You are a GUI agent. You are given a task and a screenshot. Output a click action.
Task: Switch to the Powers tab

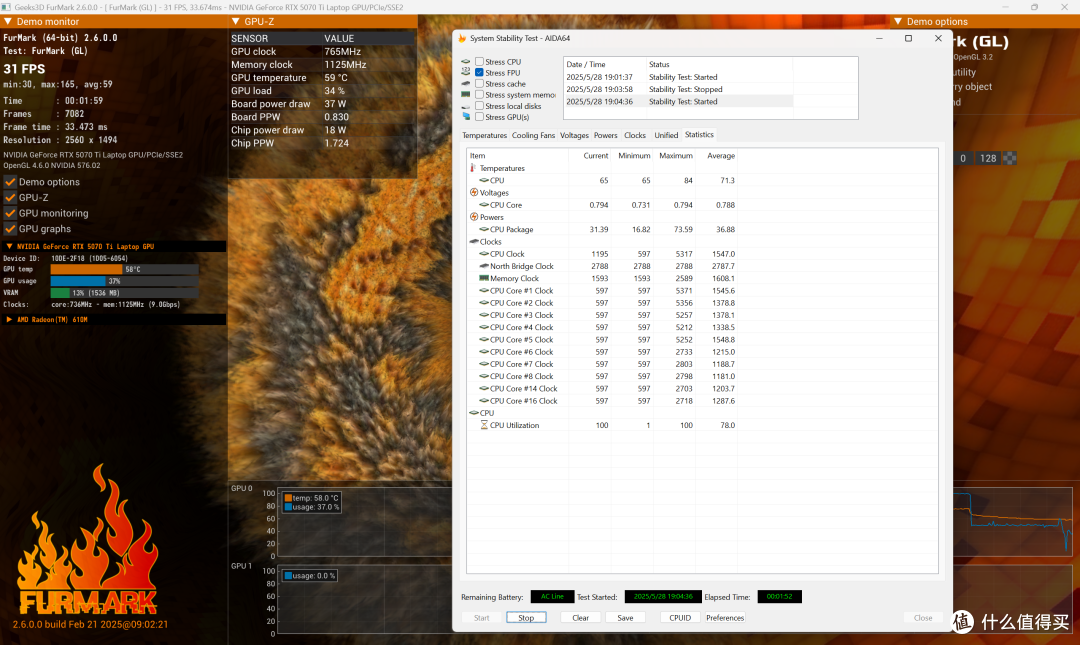point(605,135)
